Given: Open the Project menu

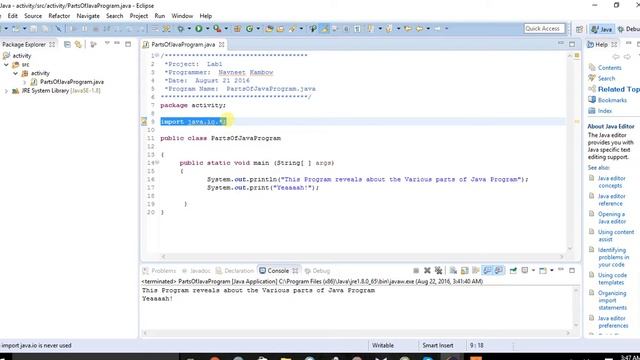Looking at the screenshot, I should tap(139, 16).
